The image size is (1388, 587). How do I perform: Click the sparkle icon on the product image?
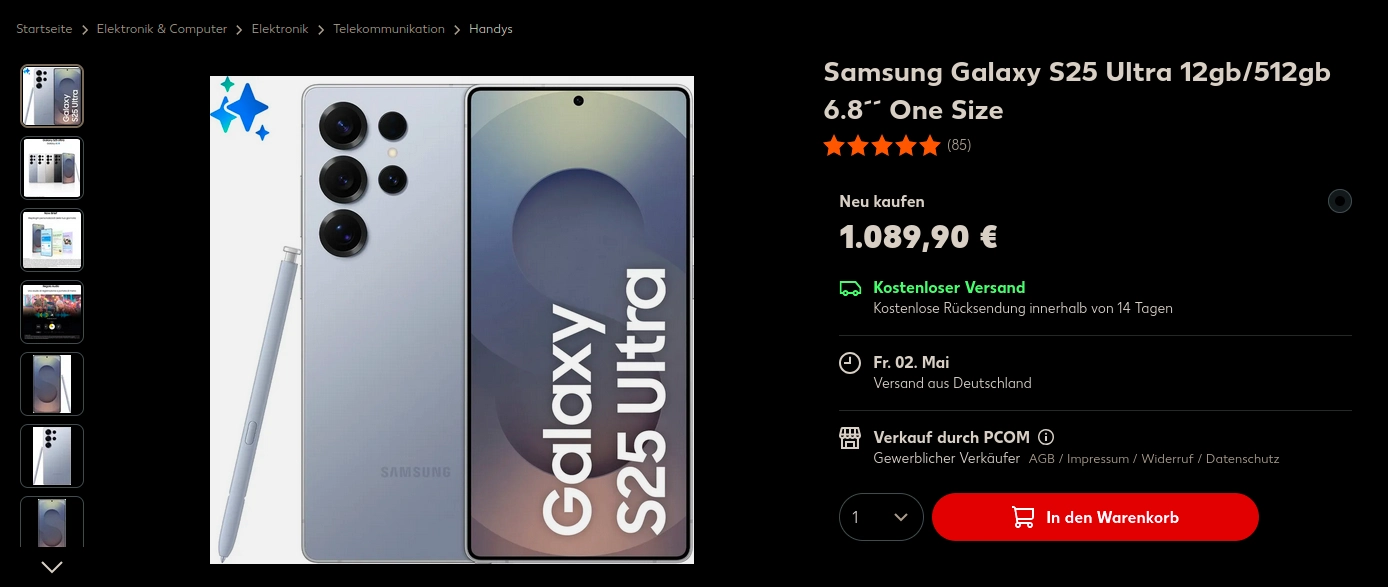point(241,108)
